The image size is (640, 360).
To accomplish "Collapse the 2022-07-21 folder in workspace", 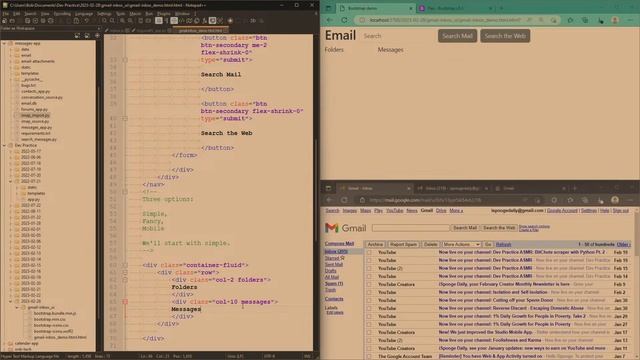I will click(11, 181).
